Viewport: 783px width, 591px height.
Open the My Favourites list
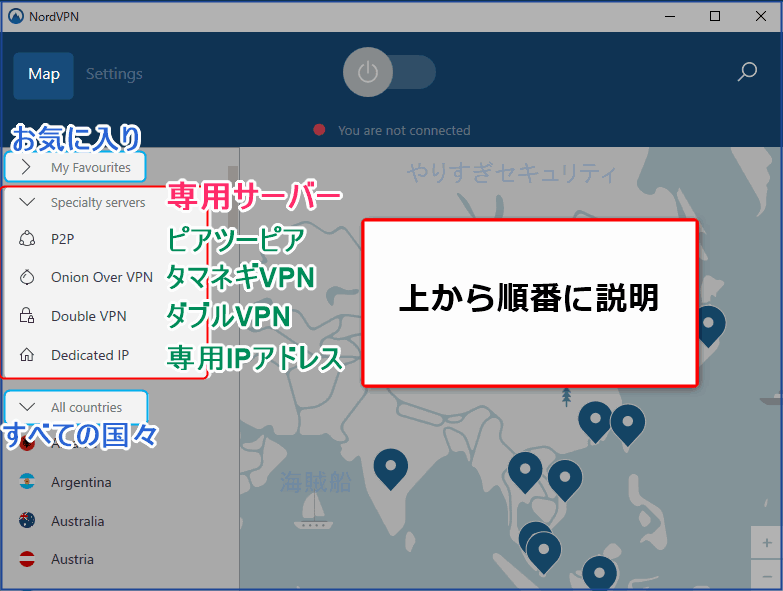pyautogui.click(x=90, y=168)
